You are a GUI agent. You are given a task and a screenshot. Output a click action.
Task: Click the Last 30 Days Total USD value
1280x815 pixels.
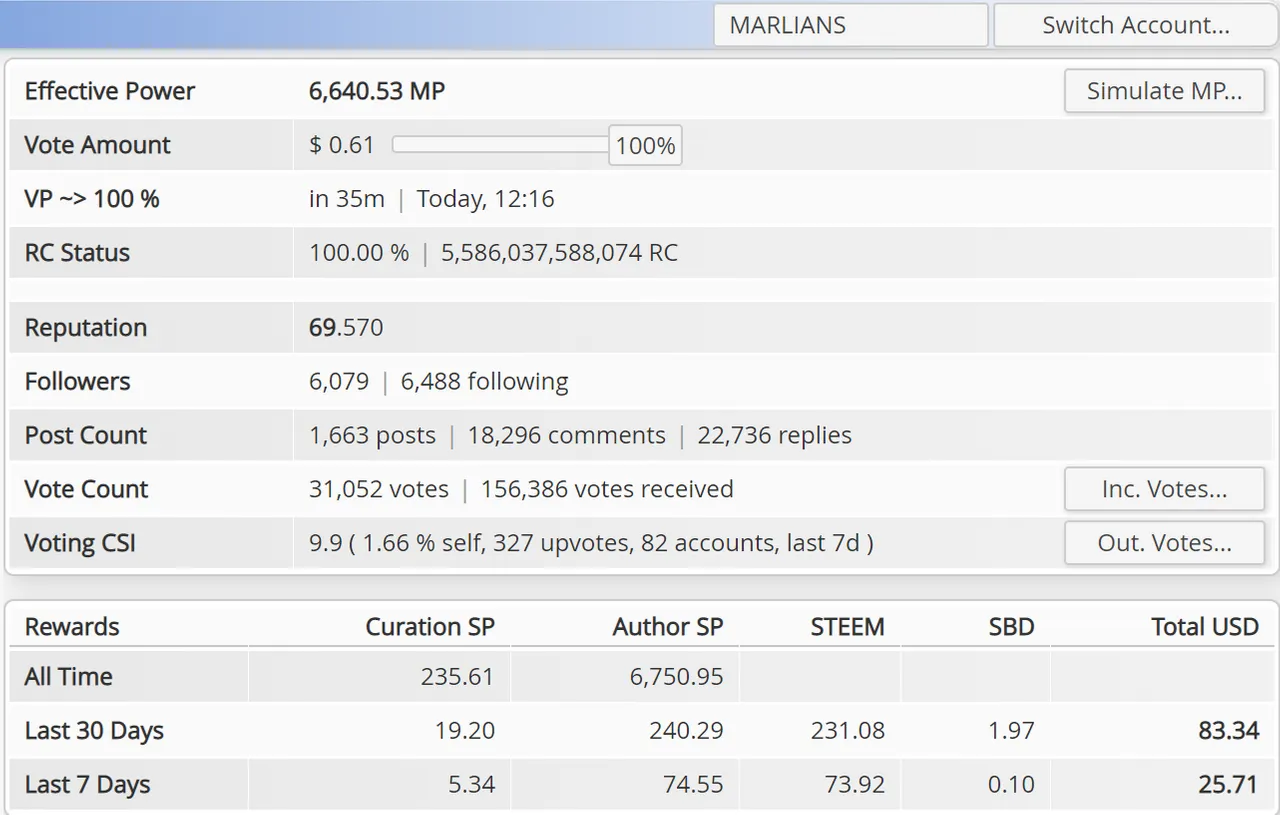pos(1228,730)
